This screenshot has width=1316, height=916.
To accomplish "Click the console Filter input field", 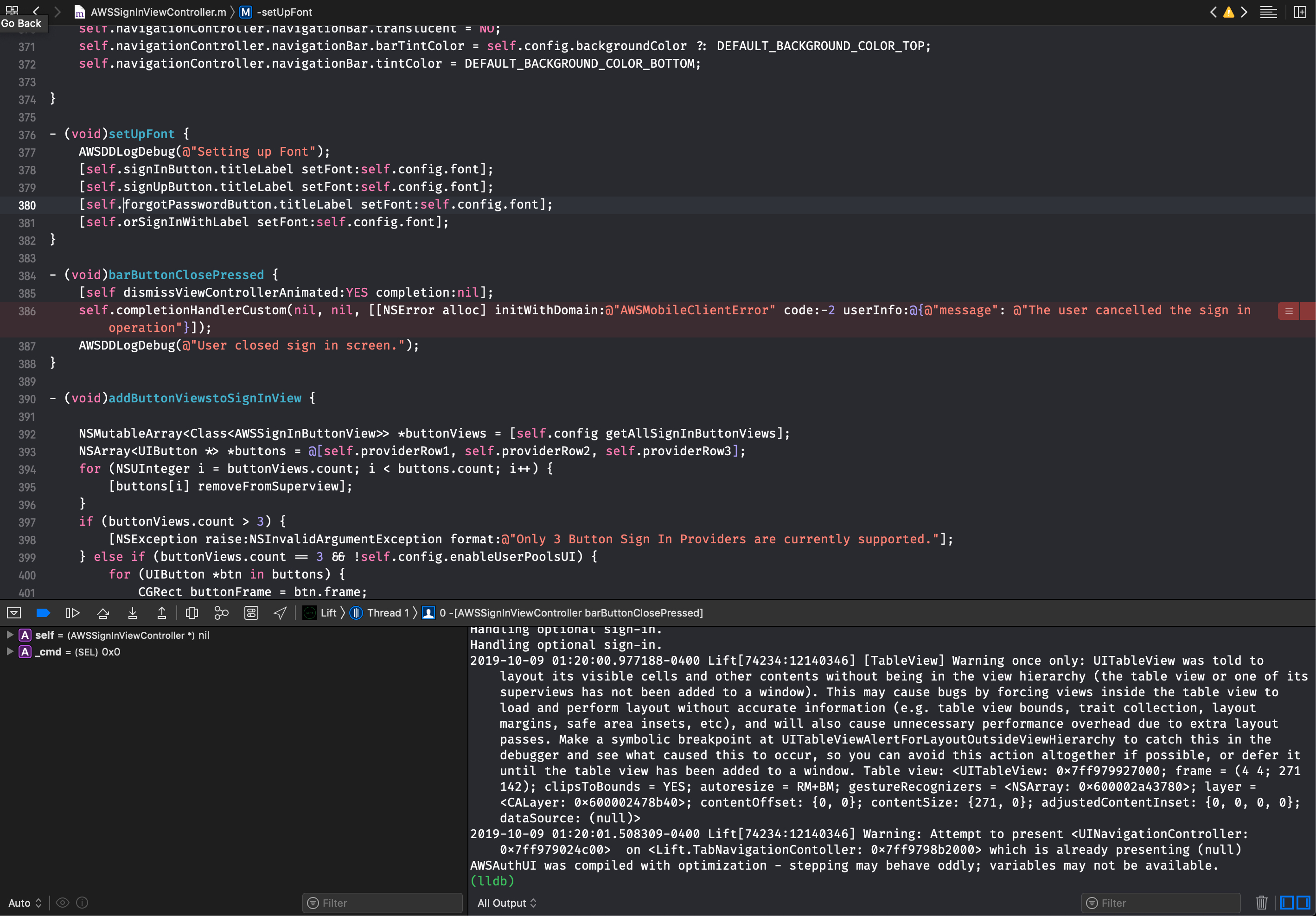I will [x=1161, y=903].
